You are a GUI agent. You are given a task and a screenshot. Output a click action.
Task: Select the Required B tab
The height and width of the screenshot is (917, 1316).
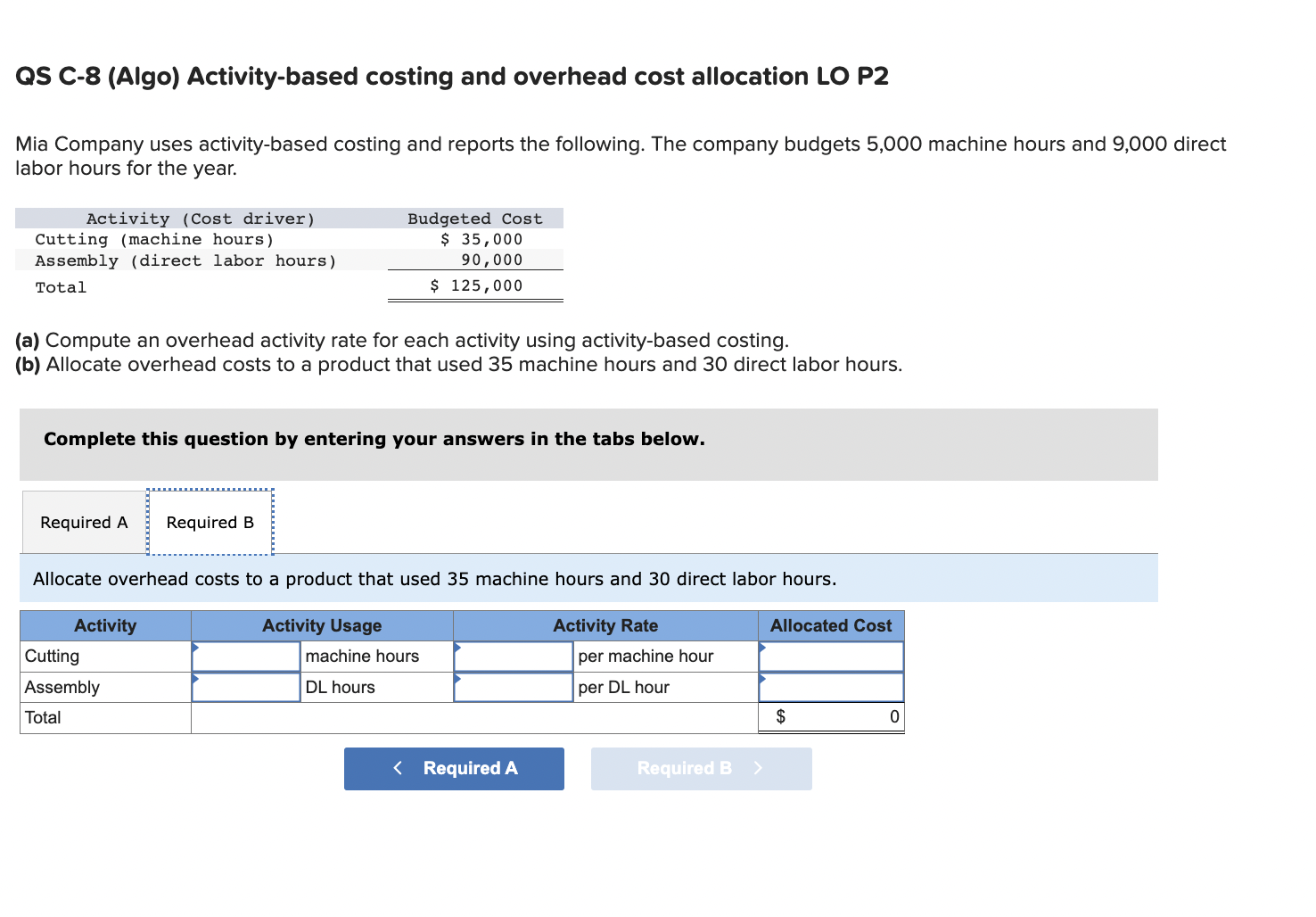coord(210,522)
